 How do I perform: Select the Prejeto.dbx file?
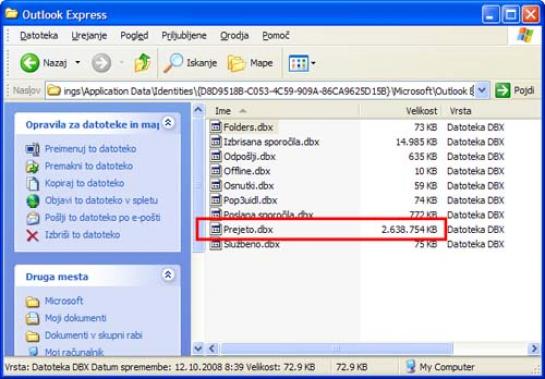pos(248,229)
